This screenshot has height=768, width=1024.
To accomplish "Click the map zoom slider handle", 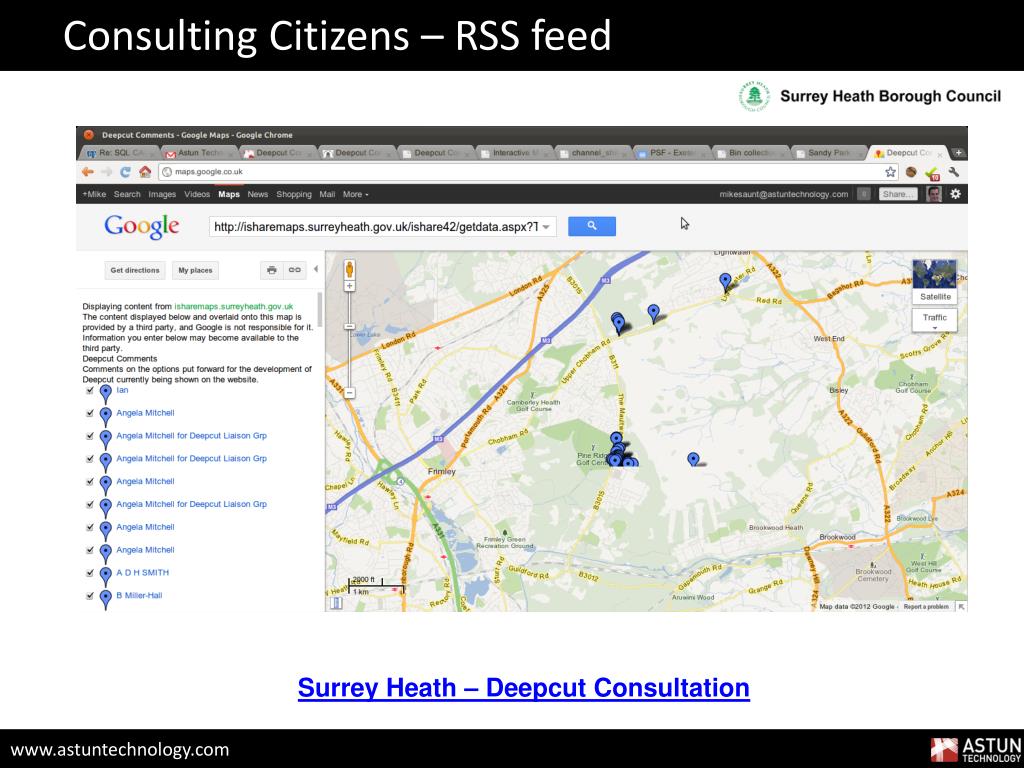I will coord(349,327).
